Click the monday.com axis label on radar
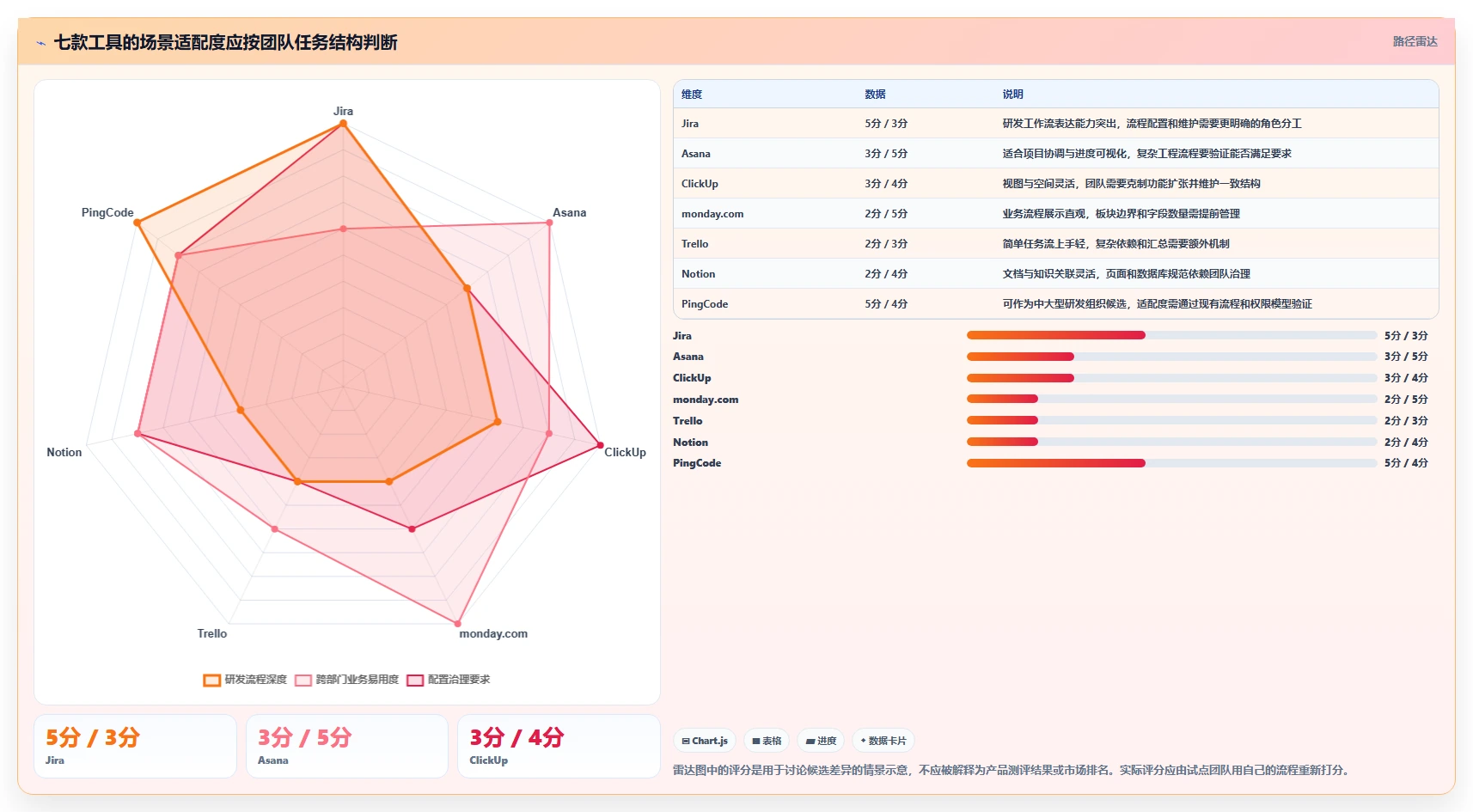This screenshot has height=812, width=1473. tap(493, 633)
